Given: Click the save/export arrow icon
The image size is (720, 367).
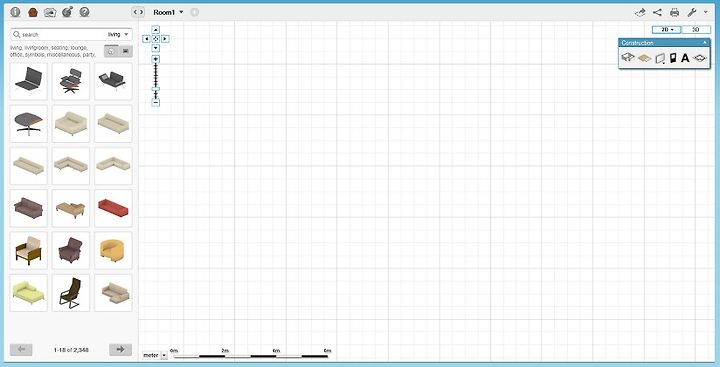Looking at the screenshot, I should pyautogui.click(x=640, y=12).
